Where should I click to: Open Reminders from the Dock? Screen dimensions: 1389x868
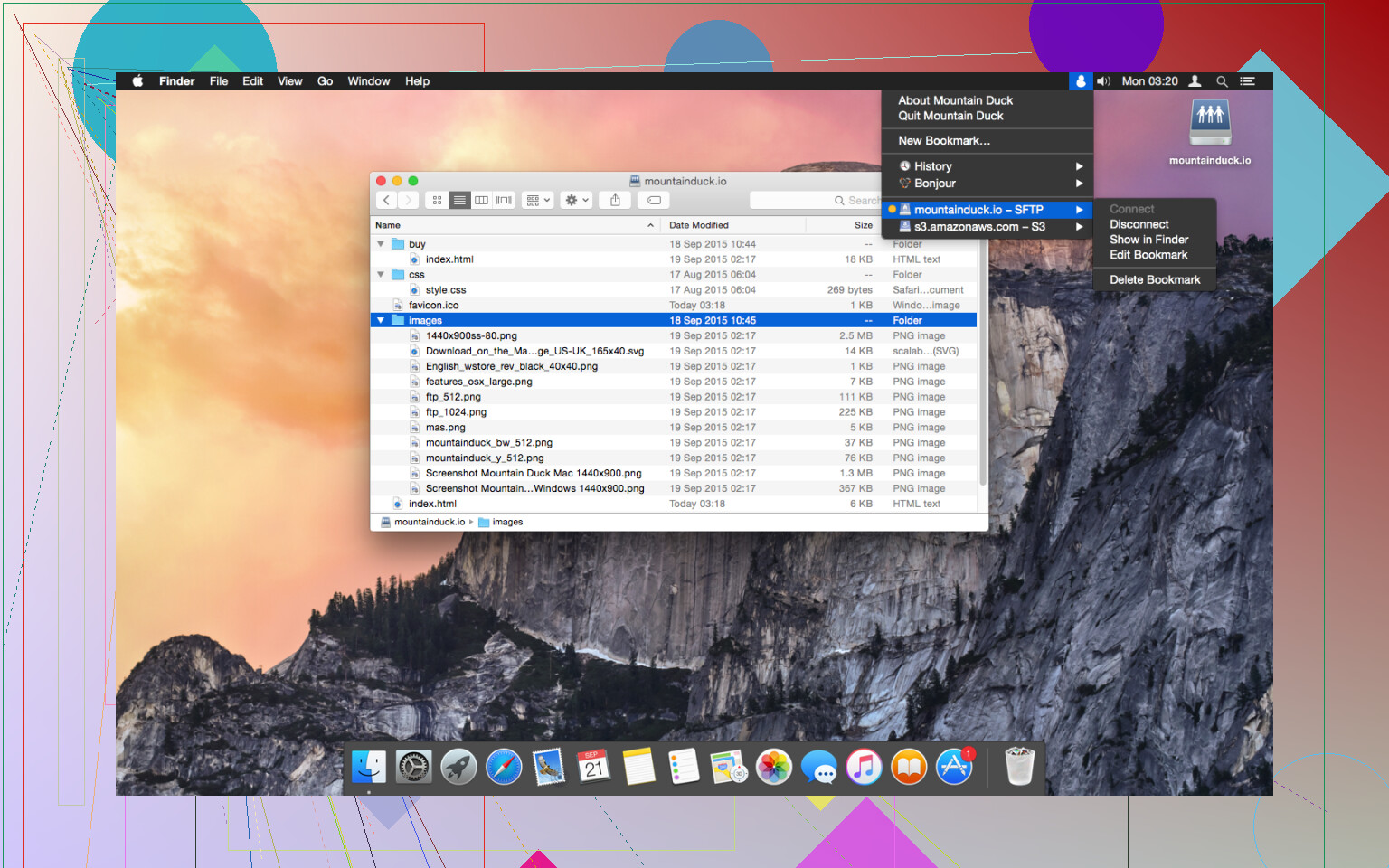684,768
